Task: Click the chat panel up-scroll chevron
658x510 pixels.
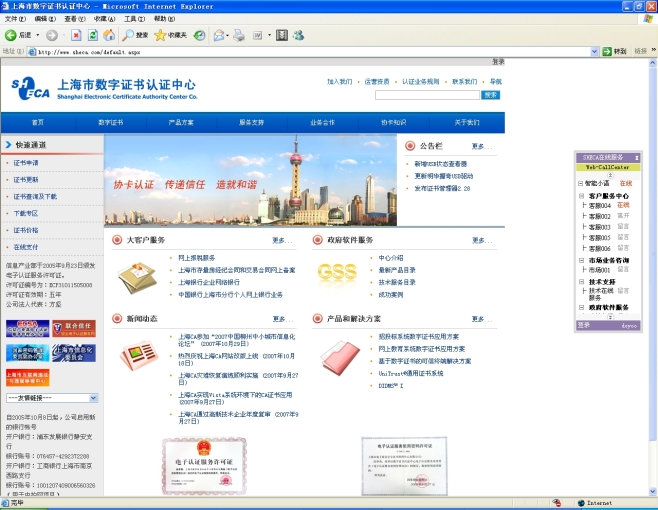Action: 611,175
